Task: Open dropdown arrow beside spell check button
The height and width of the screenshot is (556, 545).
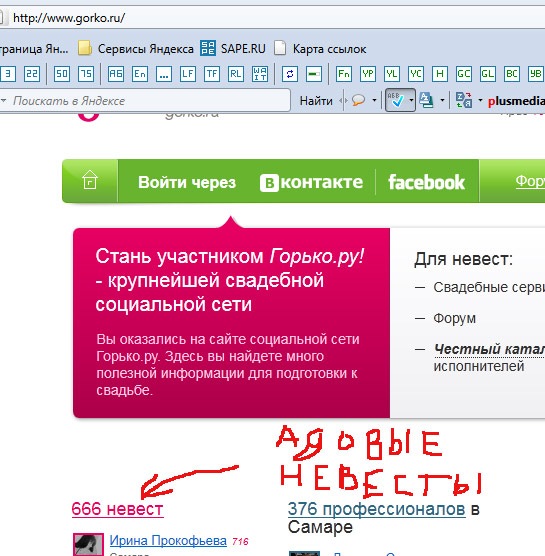Action: point(411,100)
